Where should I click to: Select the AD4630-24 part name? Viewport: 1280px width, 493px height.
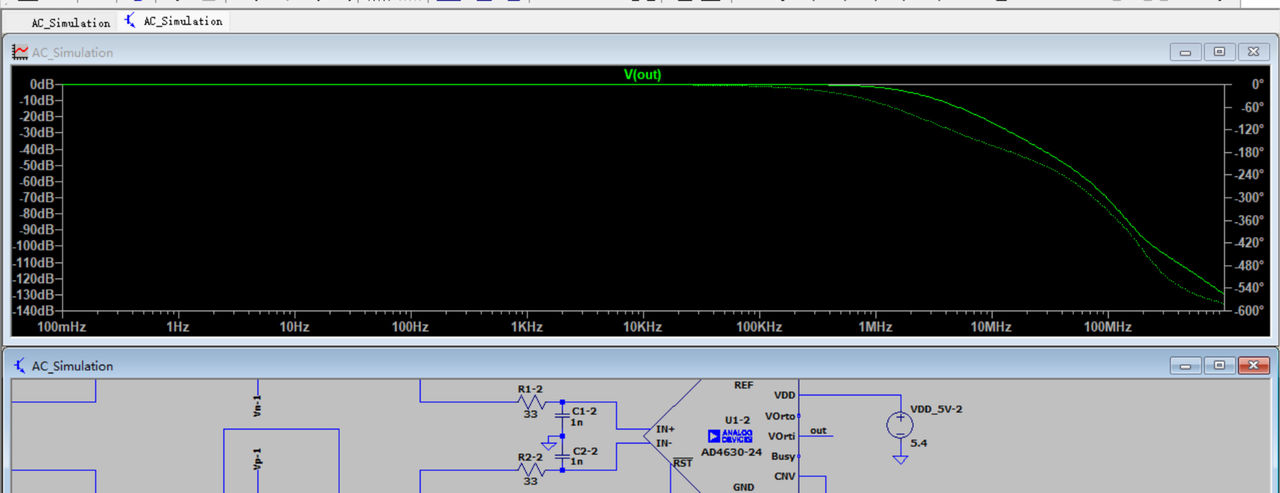731,452
